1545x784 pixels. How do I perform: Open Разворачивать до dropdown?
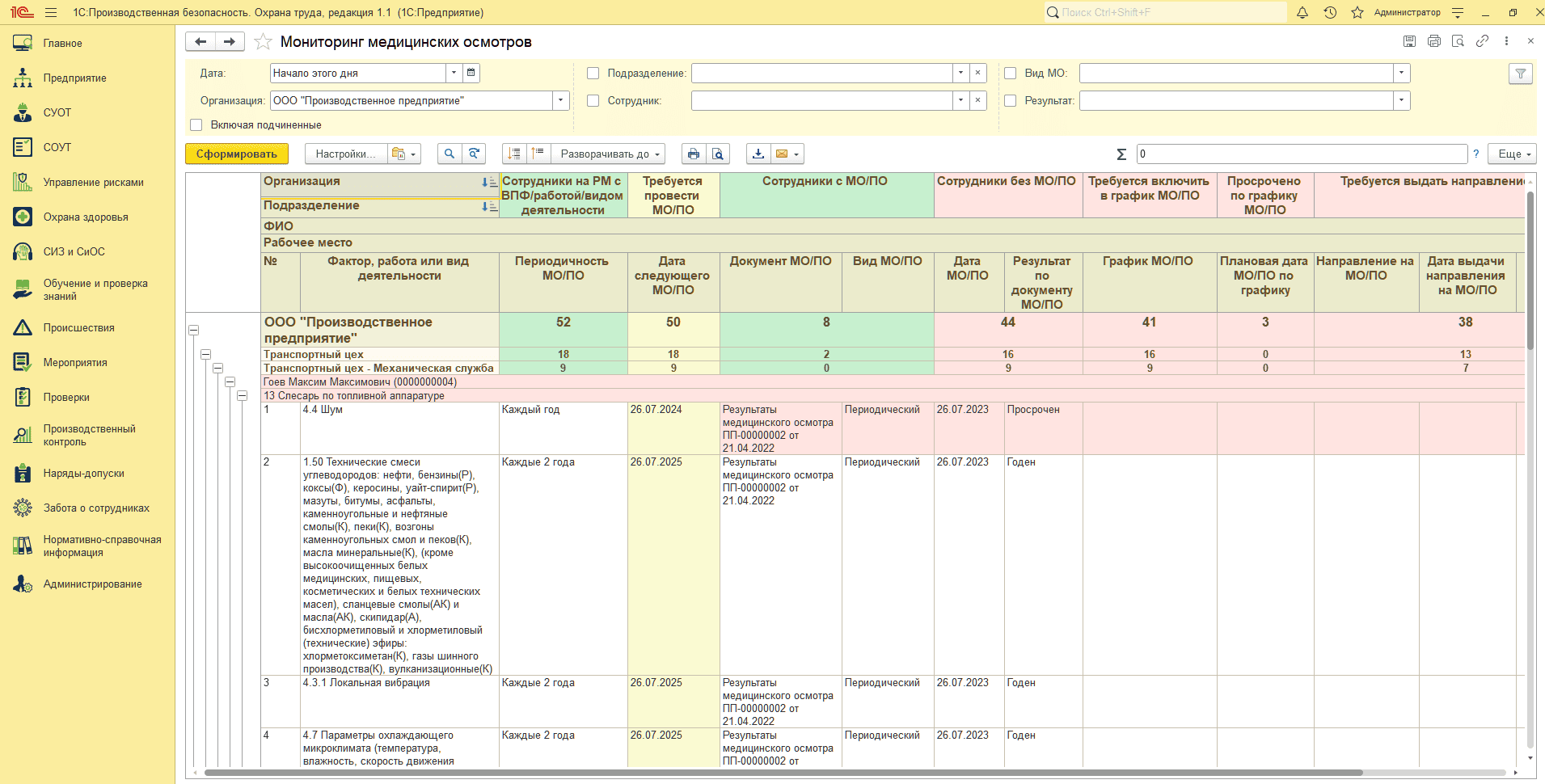click(609, 154)
